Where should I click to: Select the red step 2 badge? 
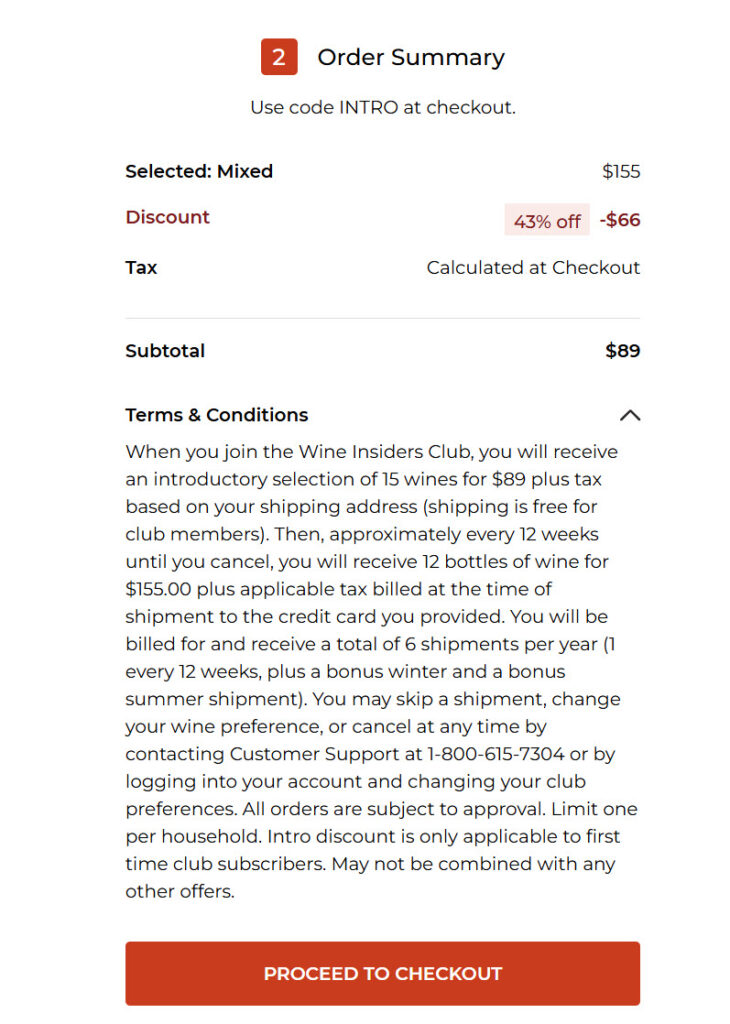pyautogui.click(x=279, y=57)
